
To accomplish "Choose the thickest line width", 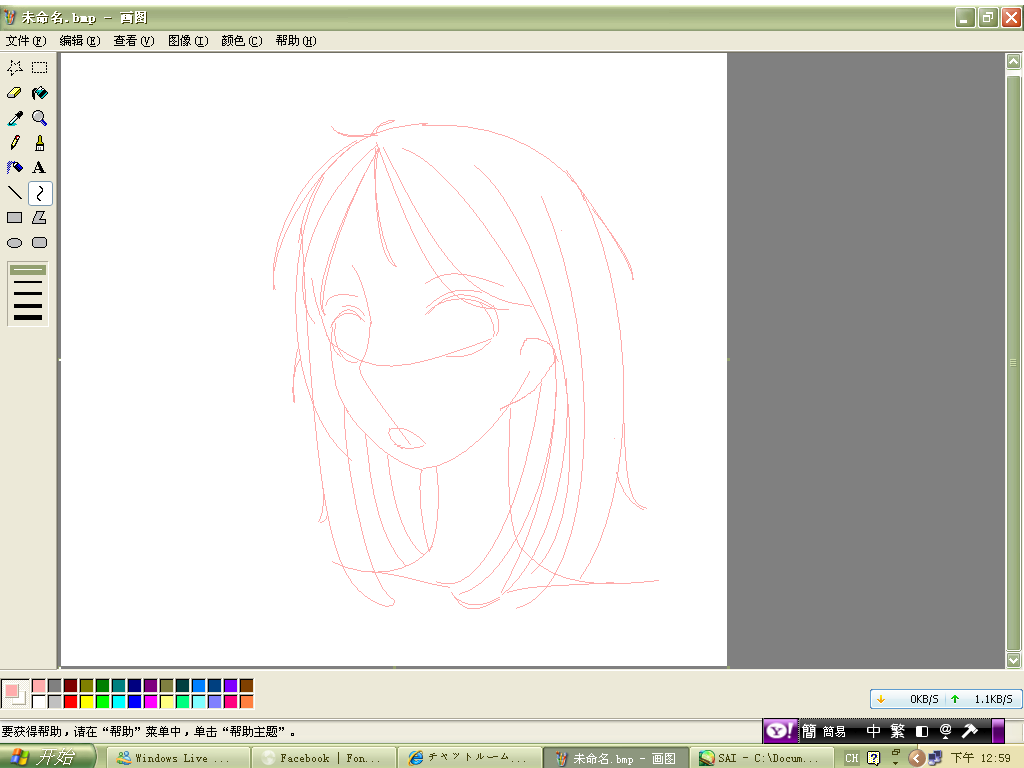I will tap(27, 317).
